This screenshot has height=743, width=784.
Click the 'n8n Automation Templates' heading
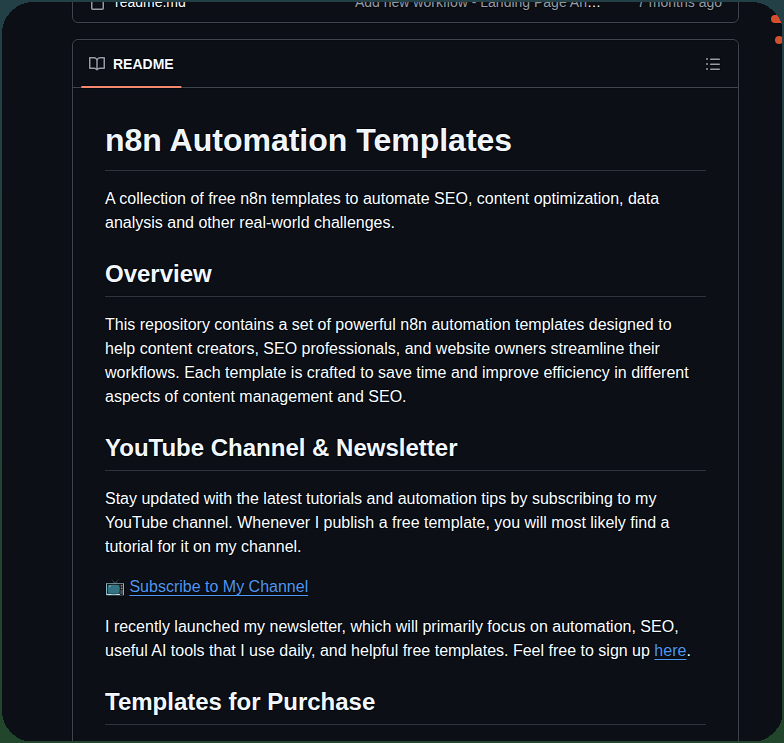coord(308,140)
